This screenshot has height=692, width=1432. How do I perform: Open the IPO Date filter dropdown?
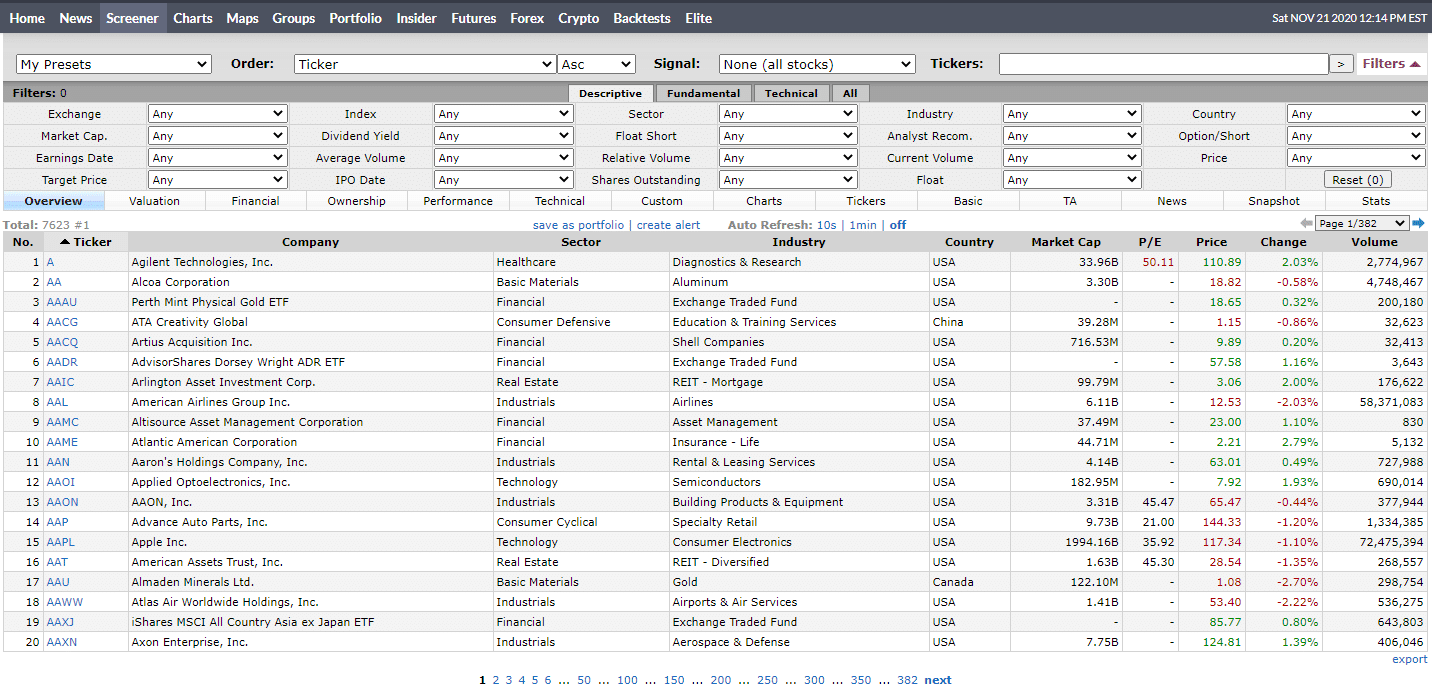504,180
